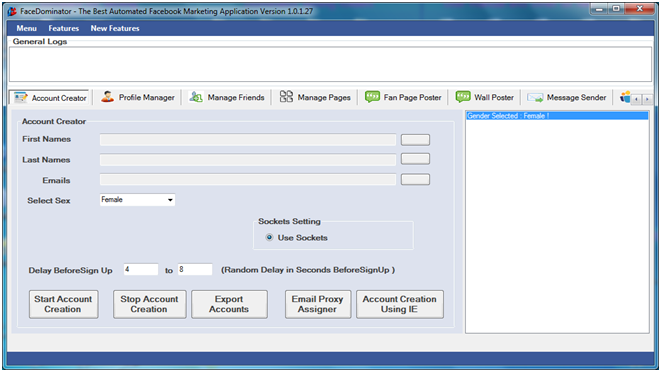The height and width of the screenshot is (370, 663).
Task: Click the browse button next to Emails
Action: [x=415, y=179]
